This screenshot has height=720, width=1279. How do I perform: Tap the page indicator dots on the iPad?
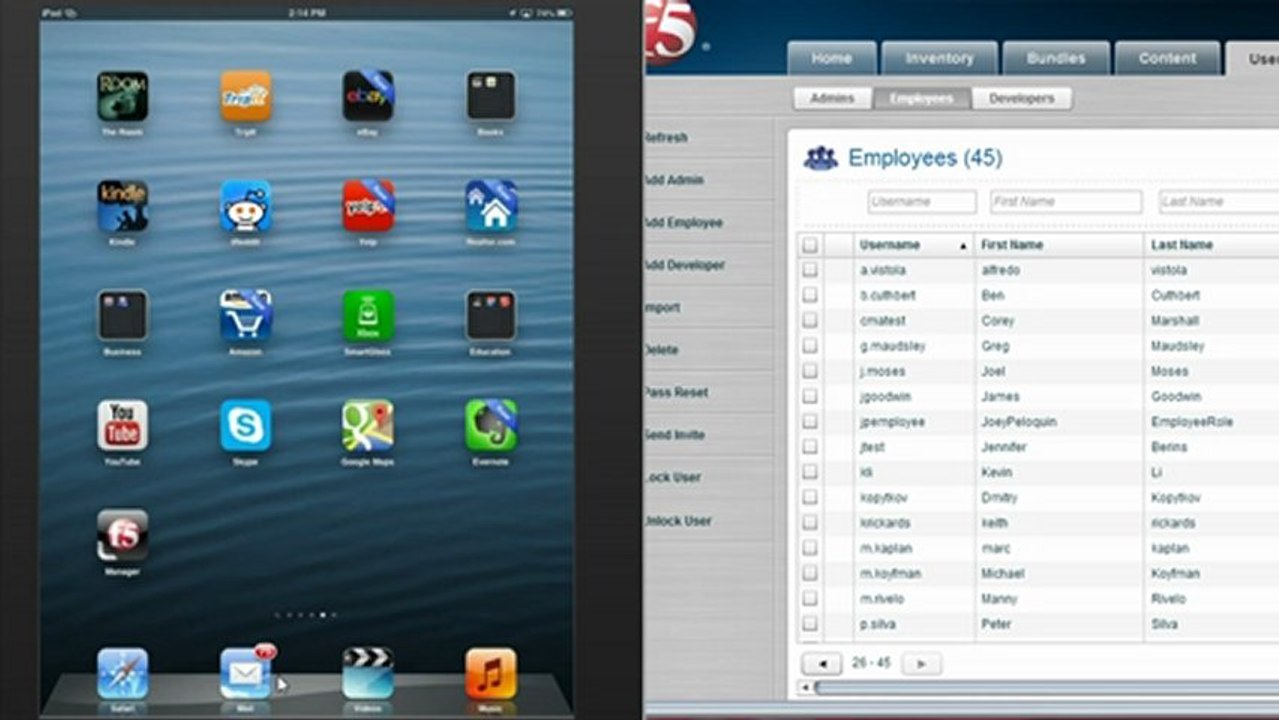305,615
